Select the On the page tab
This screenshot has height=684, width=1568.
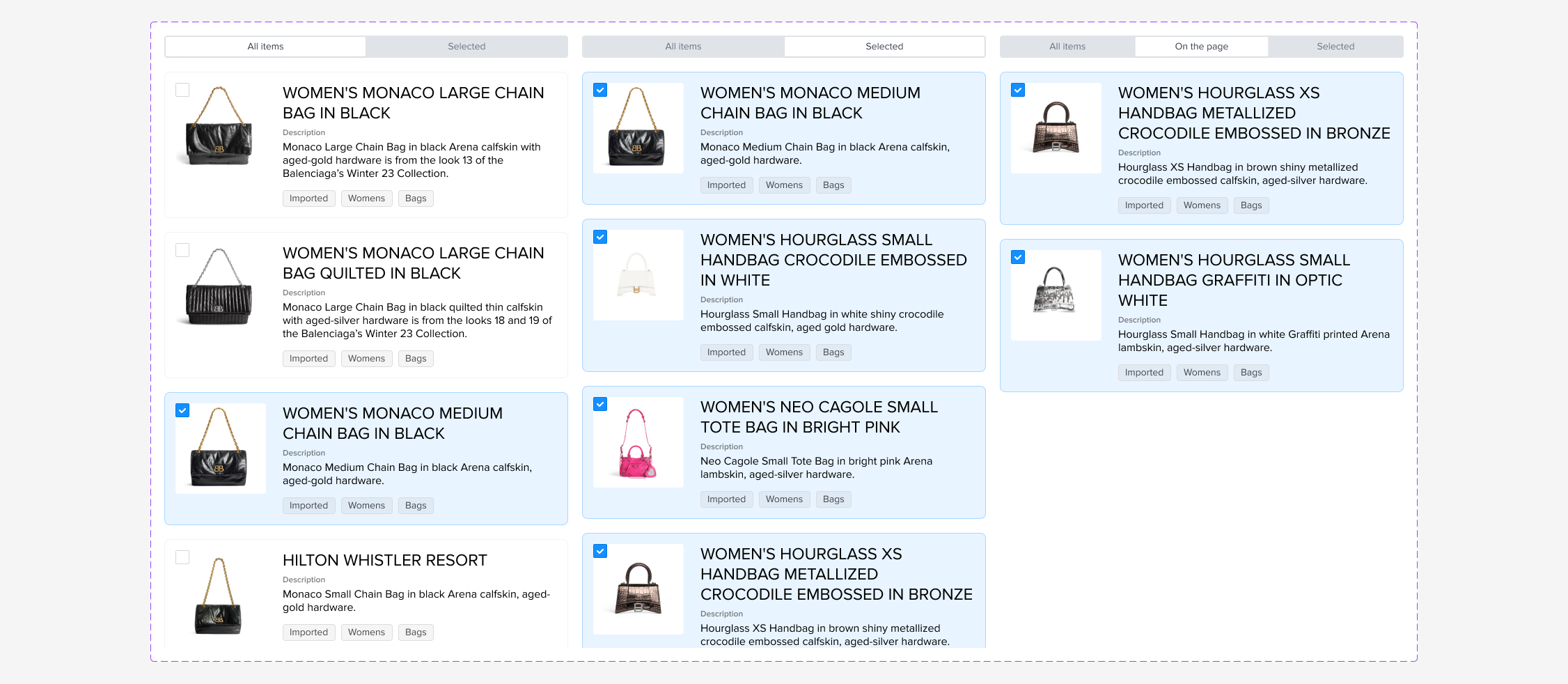tap(1201, 47)
